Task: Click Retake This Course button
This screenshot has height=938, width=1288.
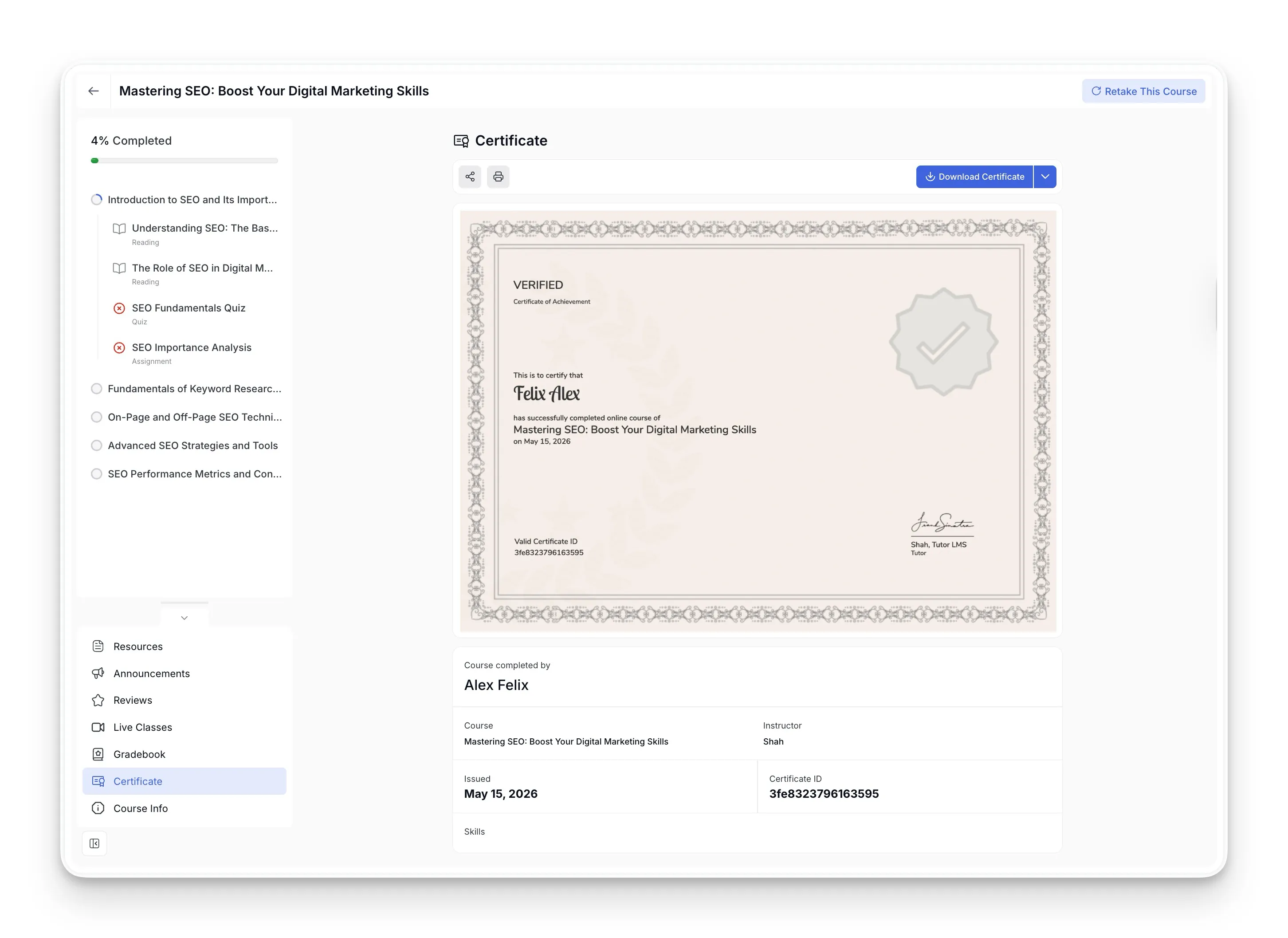Action: click(x=1143, y=91)
